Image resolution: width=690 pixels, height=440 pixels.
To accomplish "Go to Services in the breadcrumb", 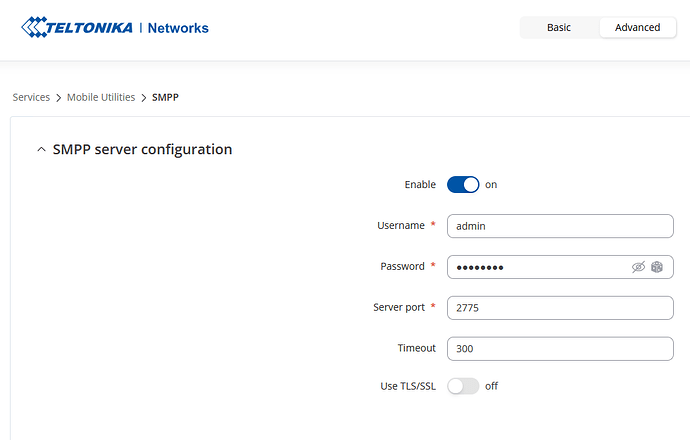I will [x=31, y=97].
